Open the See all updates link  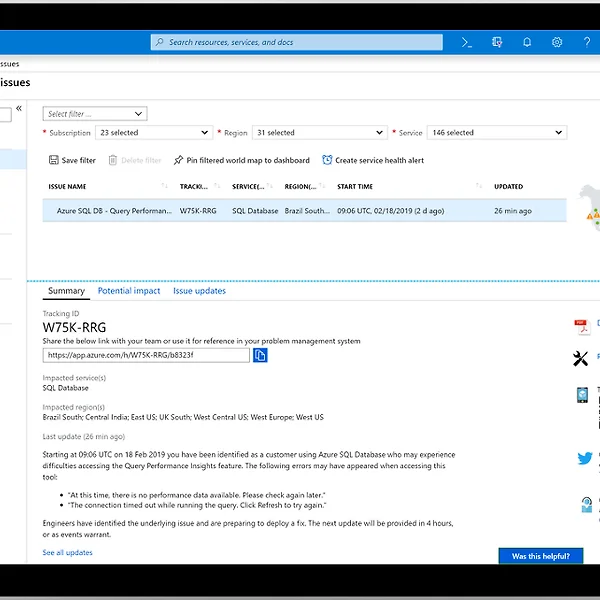(x=67, y=552)
